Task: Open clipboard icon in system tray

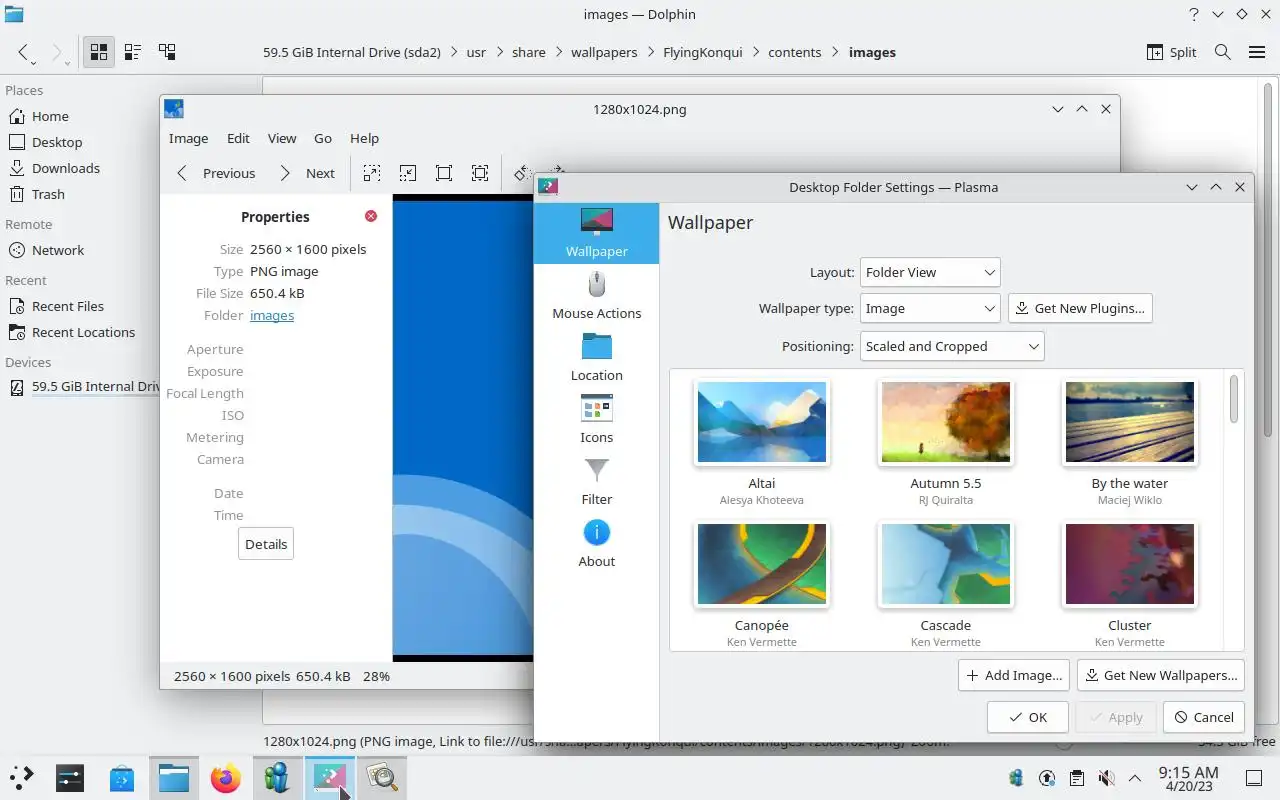Action: (1076, 778)
